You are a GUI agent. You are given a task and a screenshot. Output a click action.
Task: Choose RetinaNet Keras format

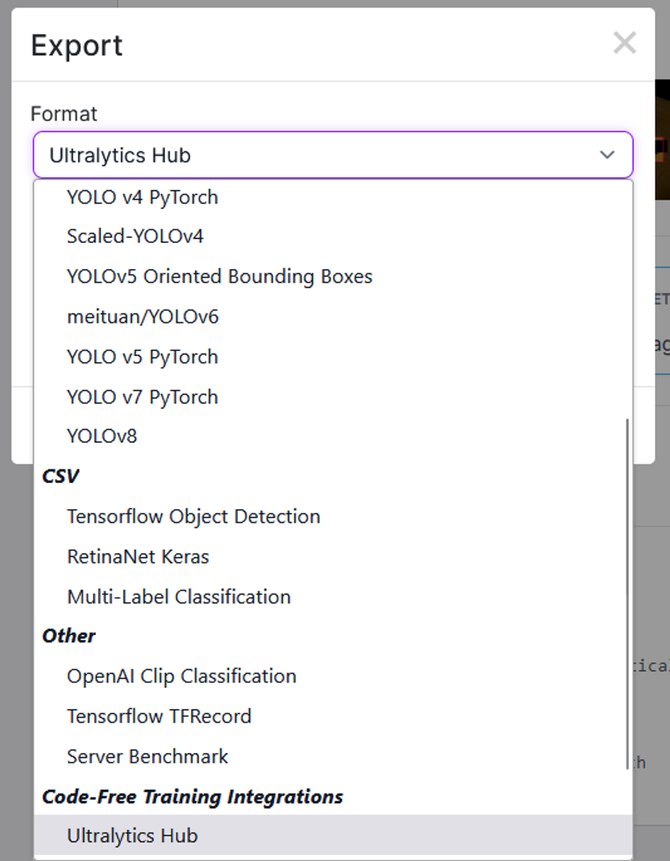138,557
